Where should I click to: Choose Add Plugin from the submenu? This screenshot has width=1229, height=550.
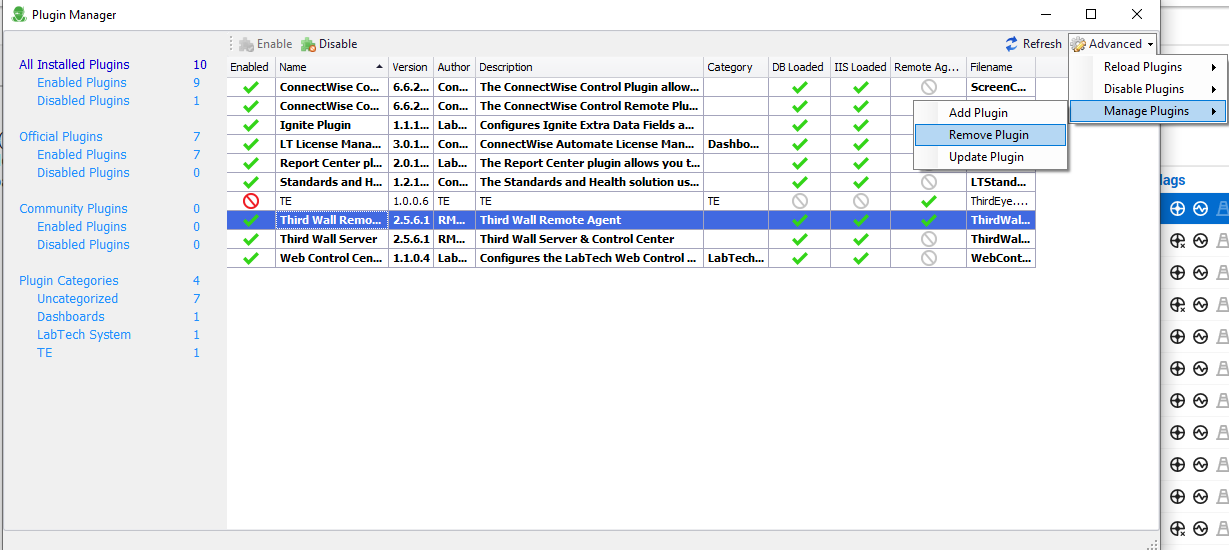pyautogui.click(x=990, y=113)
